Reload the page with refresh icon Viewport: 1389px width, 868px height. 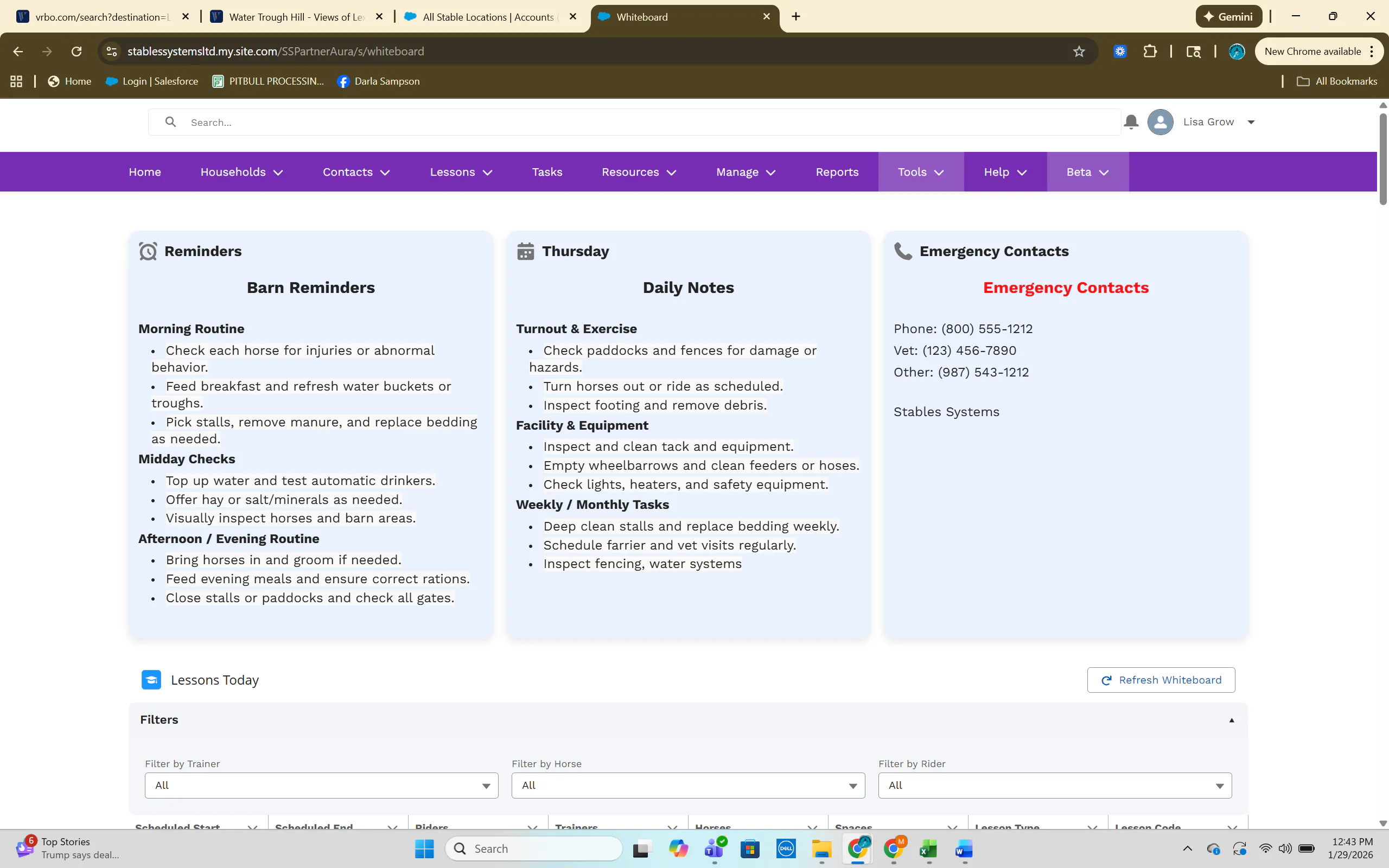coord(77,51)
